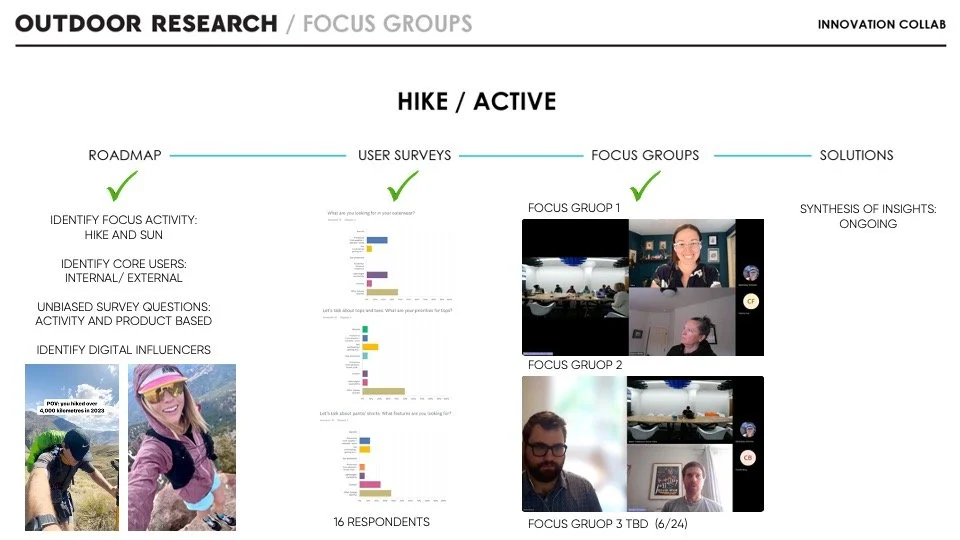The height and width of the screenshot is (540, 960).
Task: Click pink bar in pants/shorts chart
Action: click(370, 484)
